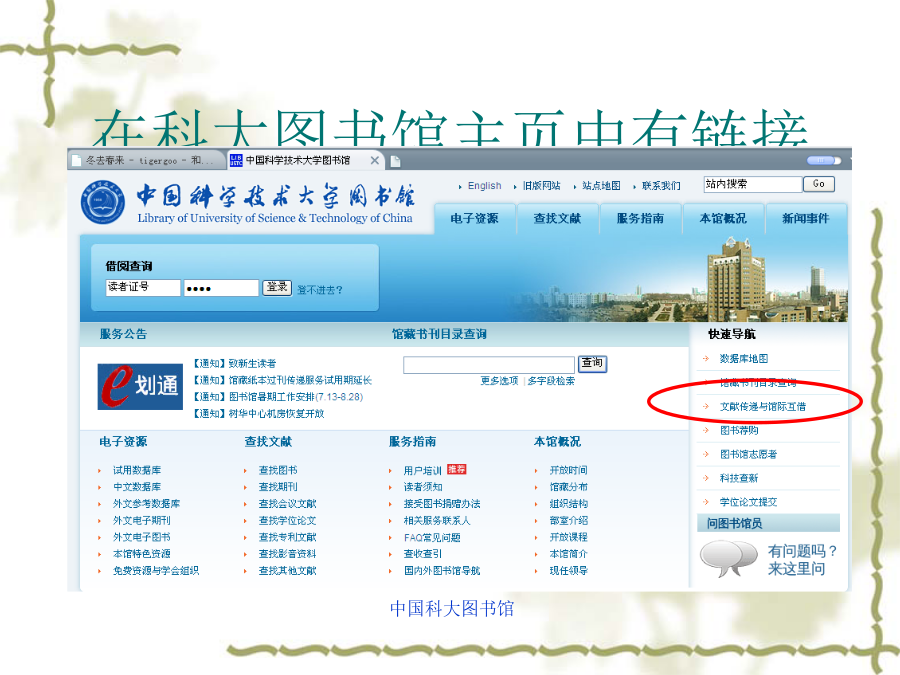Open the 多字段检索 link
Screen dimensions: 900x675
click(x=550, y=381)
